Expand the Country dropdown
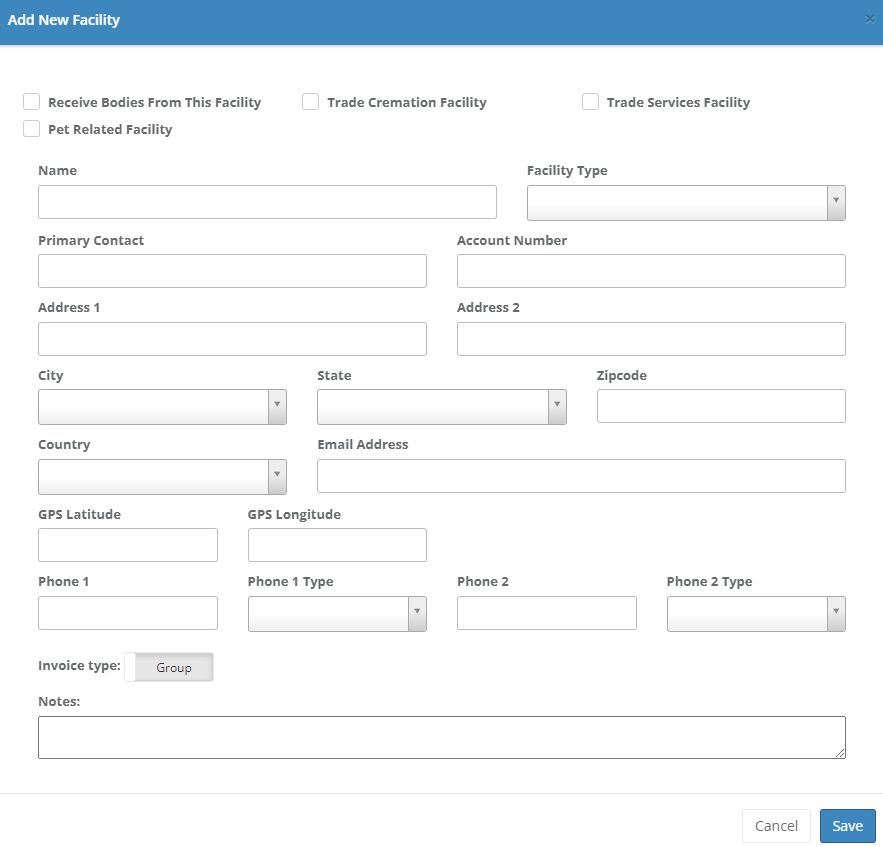The image size is (883, 847). click(x=162, y=476)
